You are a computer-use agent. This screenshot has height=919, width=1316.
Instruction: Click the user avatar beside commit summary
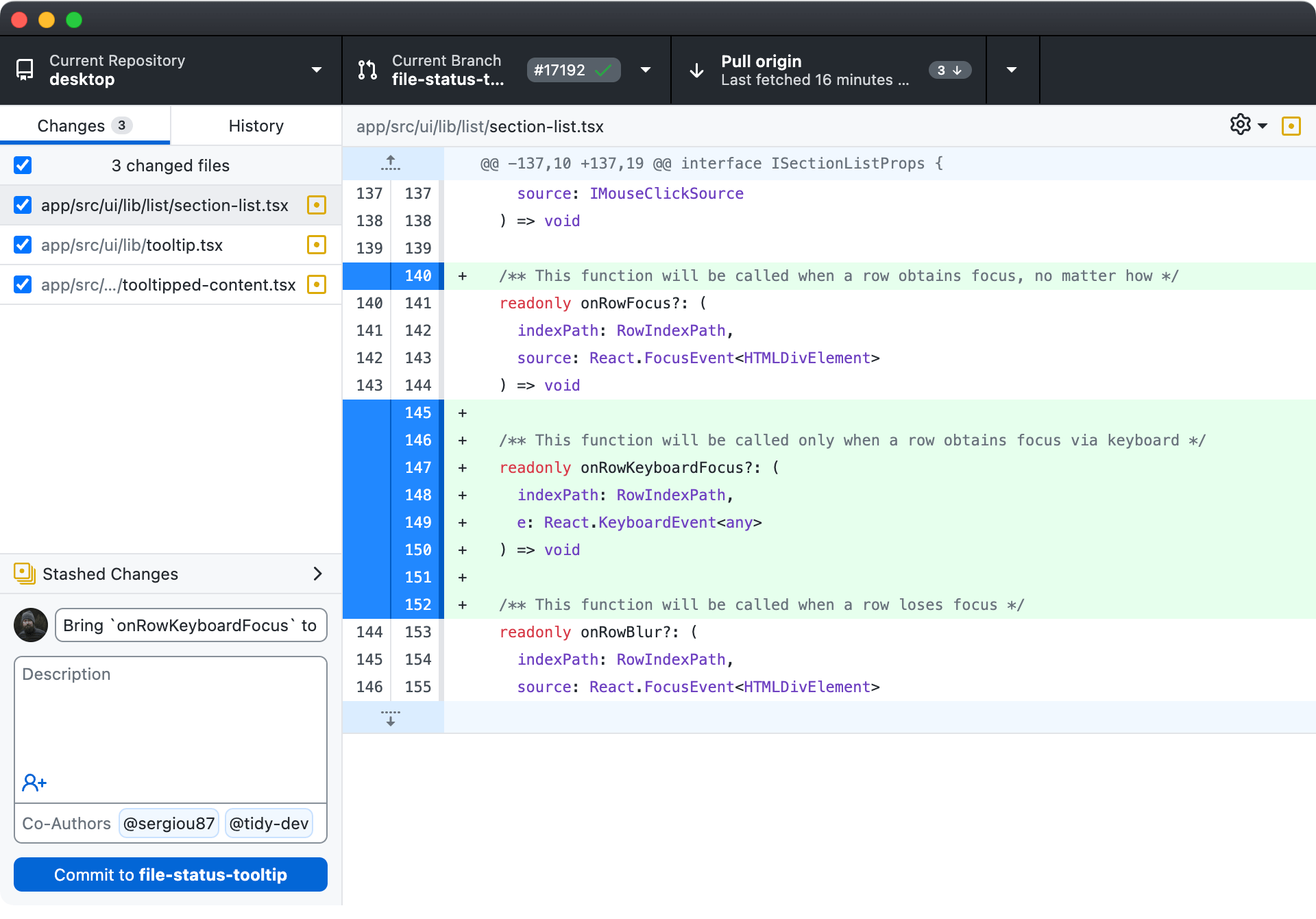point(30,625)
